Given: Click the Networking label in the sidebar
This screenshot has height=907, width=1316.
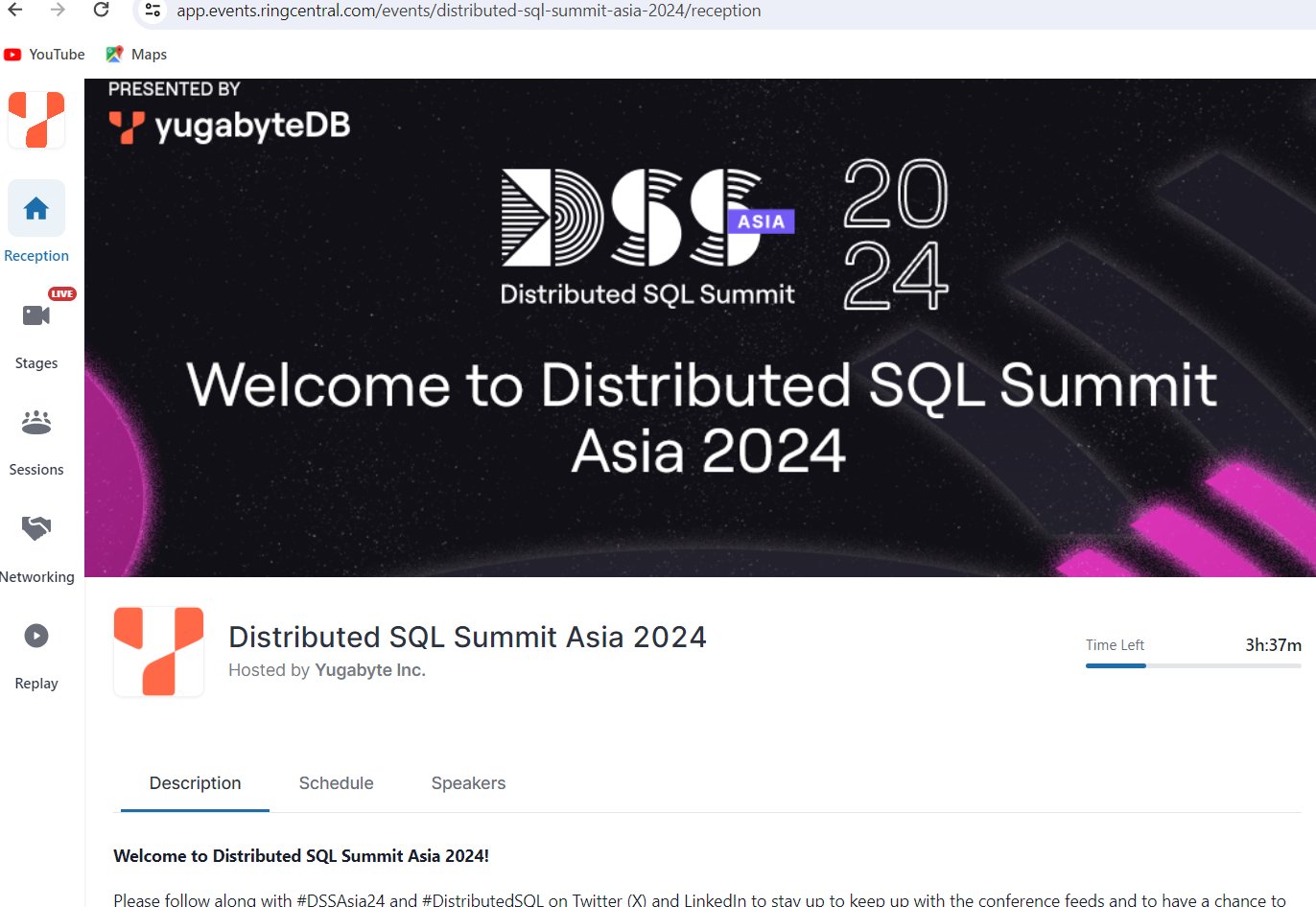Looking at the screenshot, I should [x=37, y=577].
